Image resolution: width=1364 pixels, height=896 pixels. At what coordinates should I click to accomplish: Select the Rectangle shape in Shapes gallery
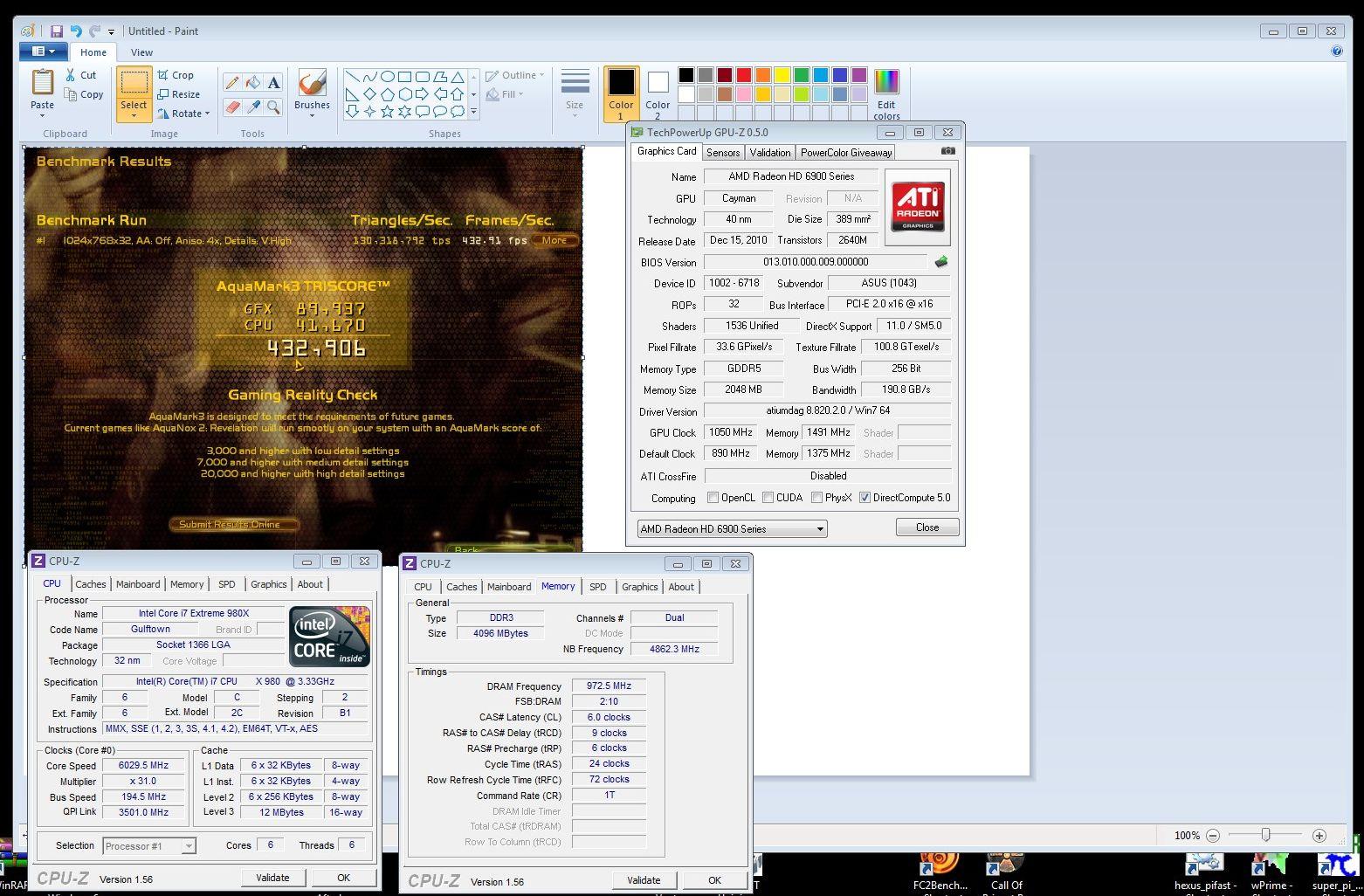(x=405, y=77)
